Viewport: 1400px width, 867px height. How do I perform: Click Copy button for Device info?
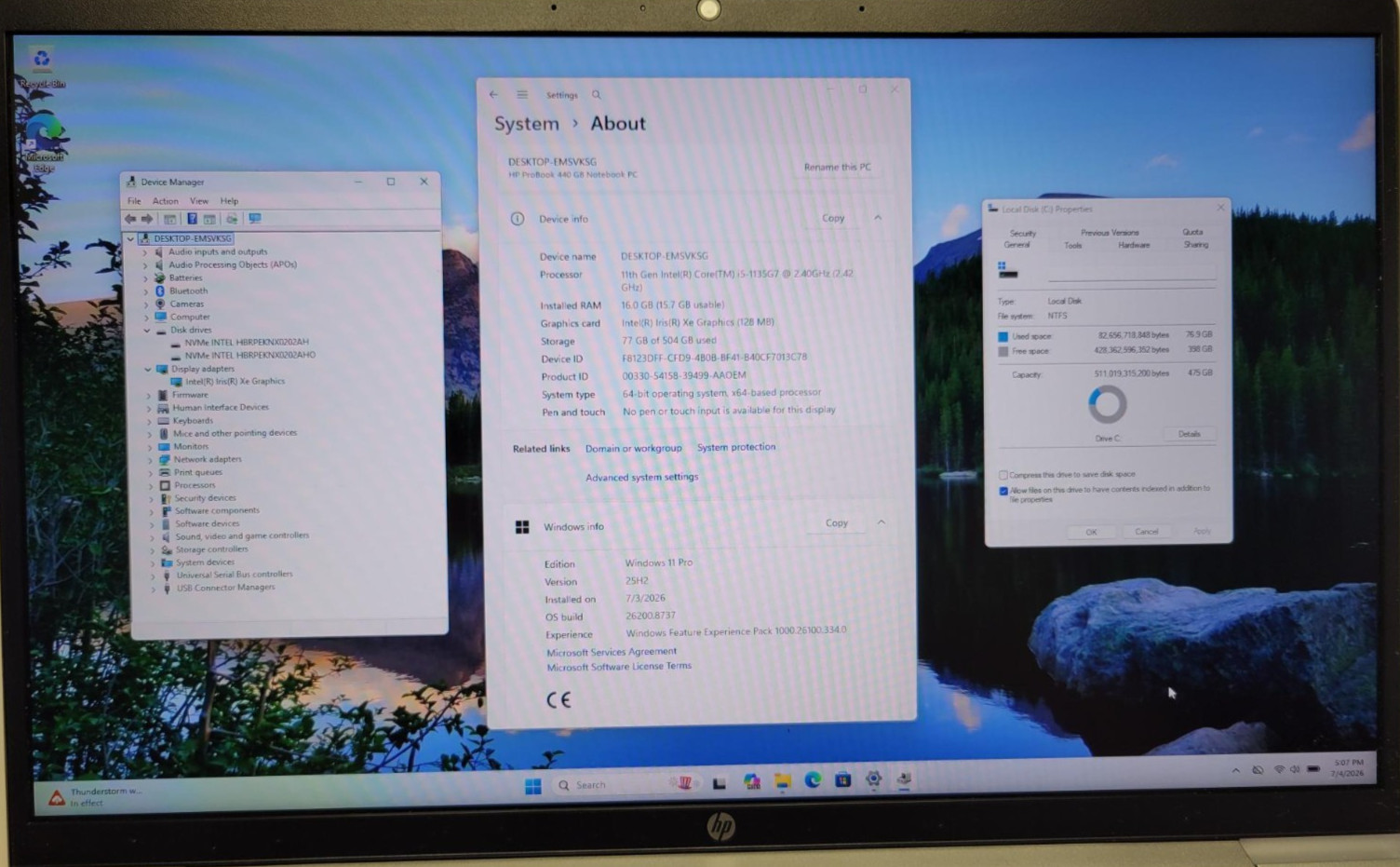coord(833,218)
